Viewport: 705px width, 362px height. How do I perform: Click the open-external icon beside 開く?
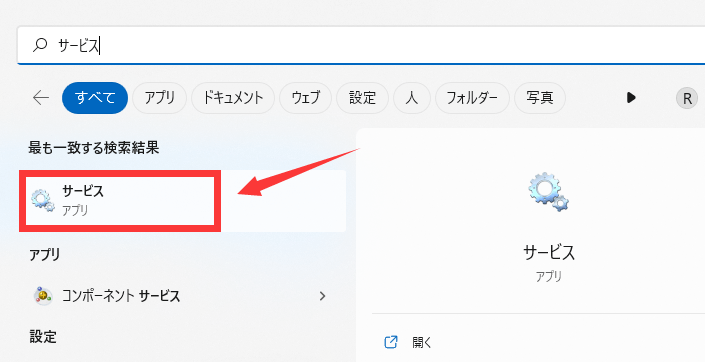(x=391, y=343)
